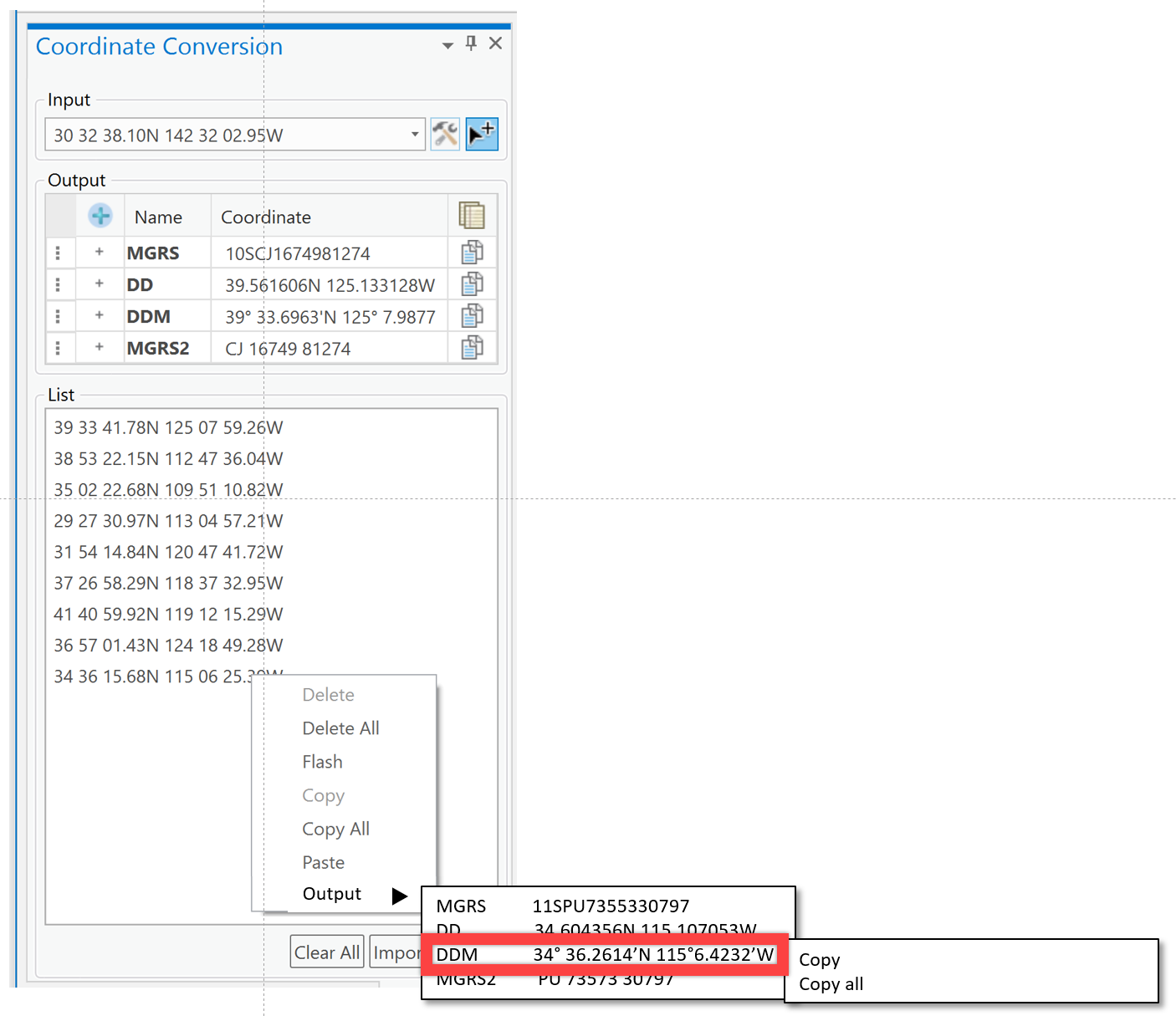Copy the MGRS2 coordinate with row icon
The height and width of the screenshot is (1016, 1176).
(x=472, y=348)
